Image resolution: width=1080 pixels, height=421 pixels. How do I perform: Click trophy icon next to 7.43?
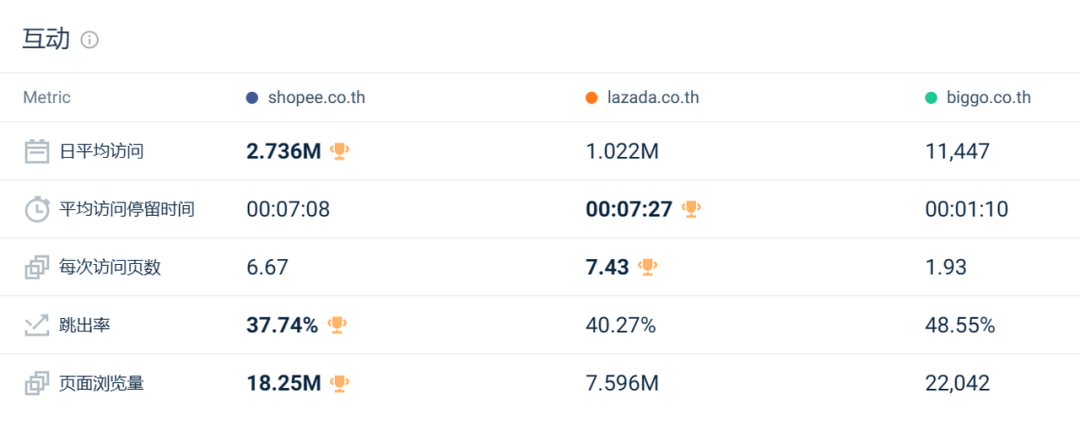648,266
